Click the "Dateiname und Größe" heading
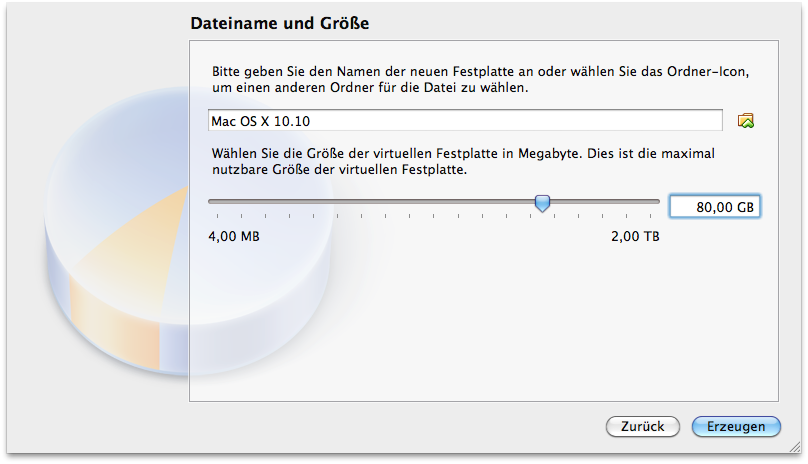 pyautogui.click(x=280, y=23)
